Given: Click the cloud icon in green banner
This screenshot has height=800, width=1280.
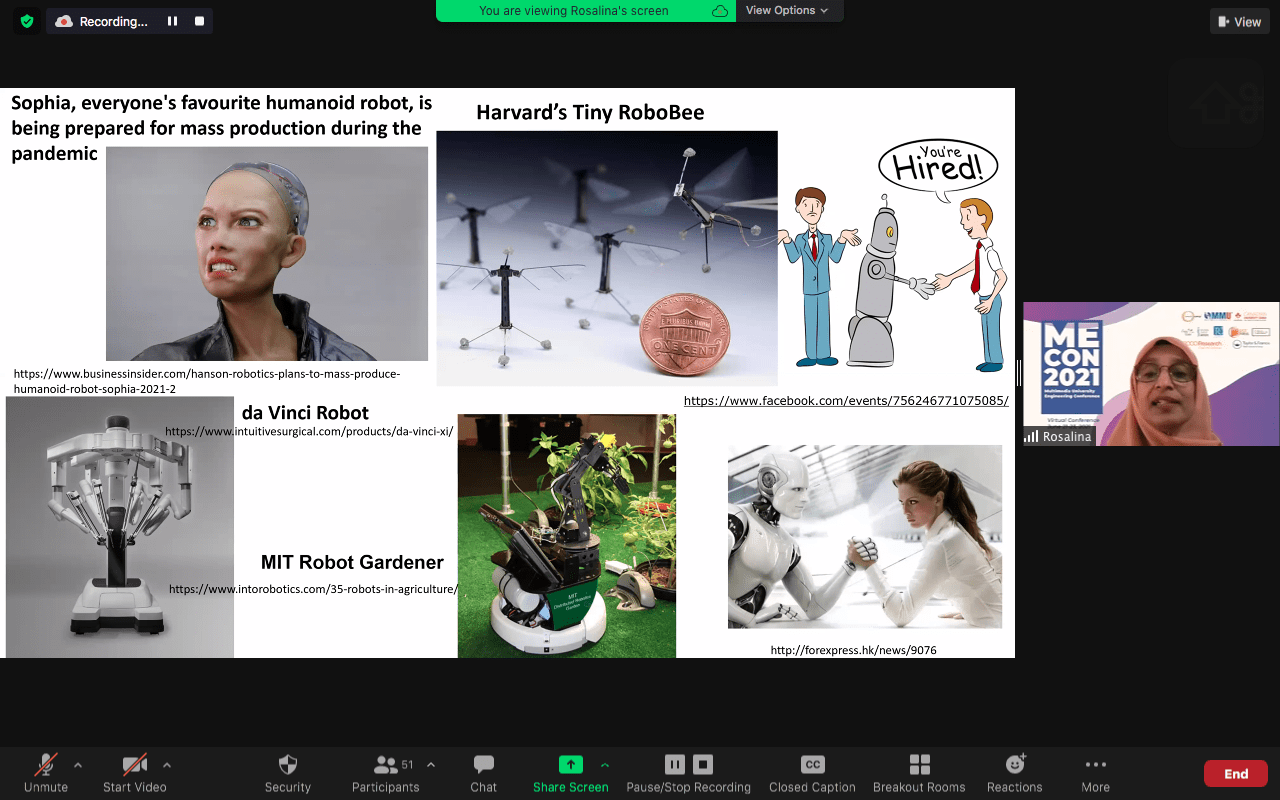Looking at the screenshot, I should click(720, 11).
